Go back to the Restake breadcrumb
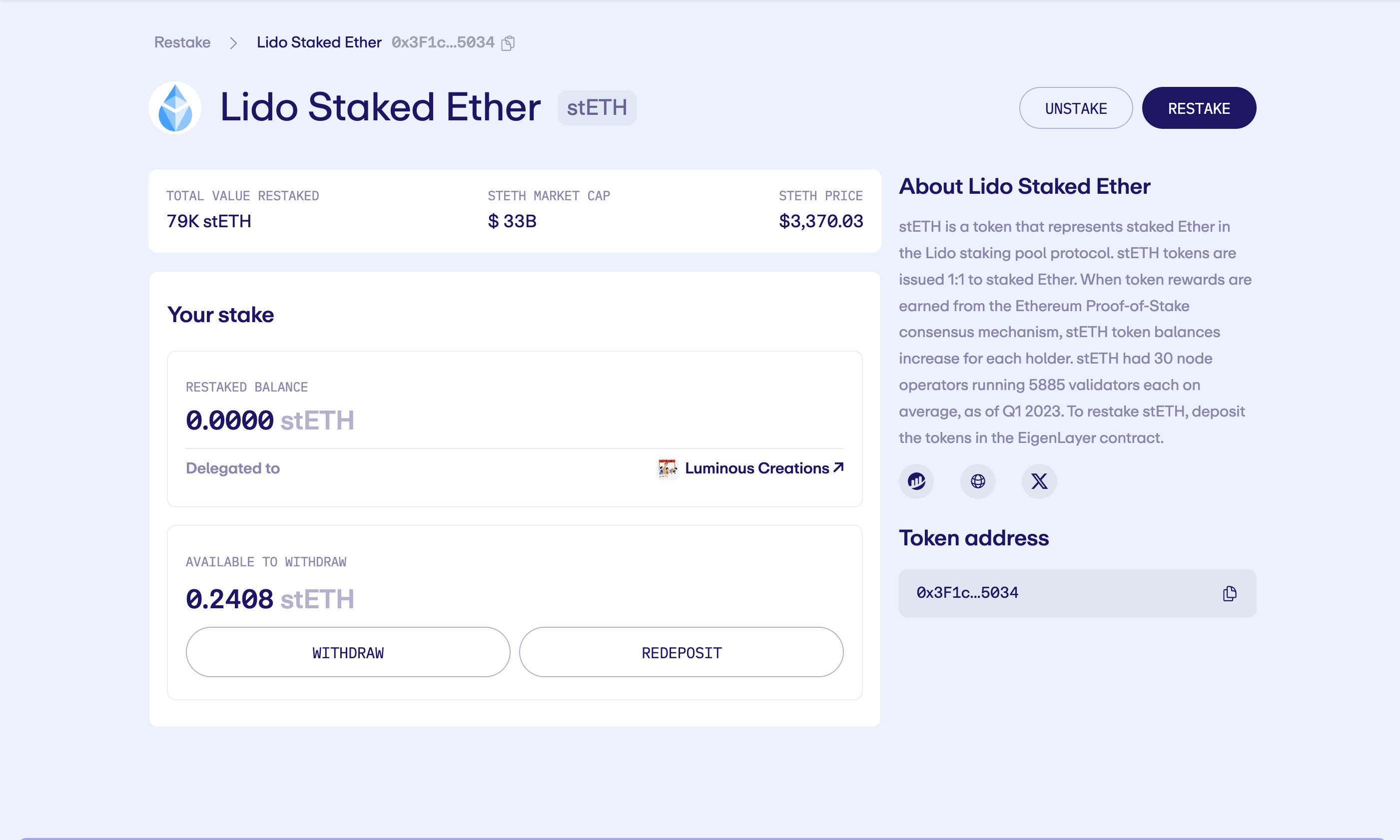1400x840 pixels. pos(182,42)
